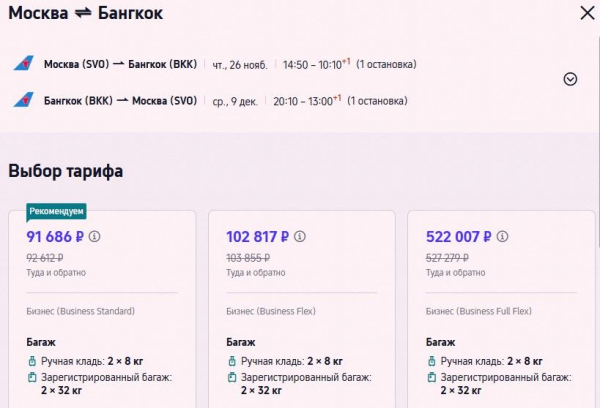This screenshot has height=408, width=600.
Task: Open info icon next to 522 007 ₽
Action: click(502, 237)
